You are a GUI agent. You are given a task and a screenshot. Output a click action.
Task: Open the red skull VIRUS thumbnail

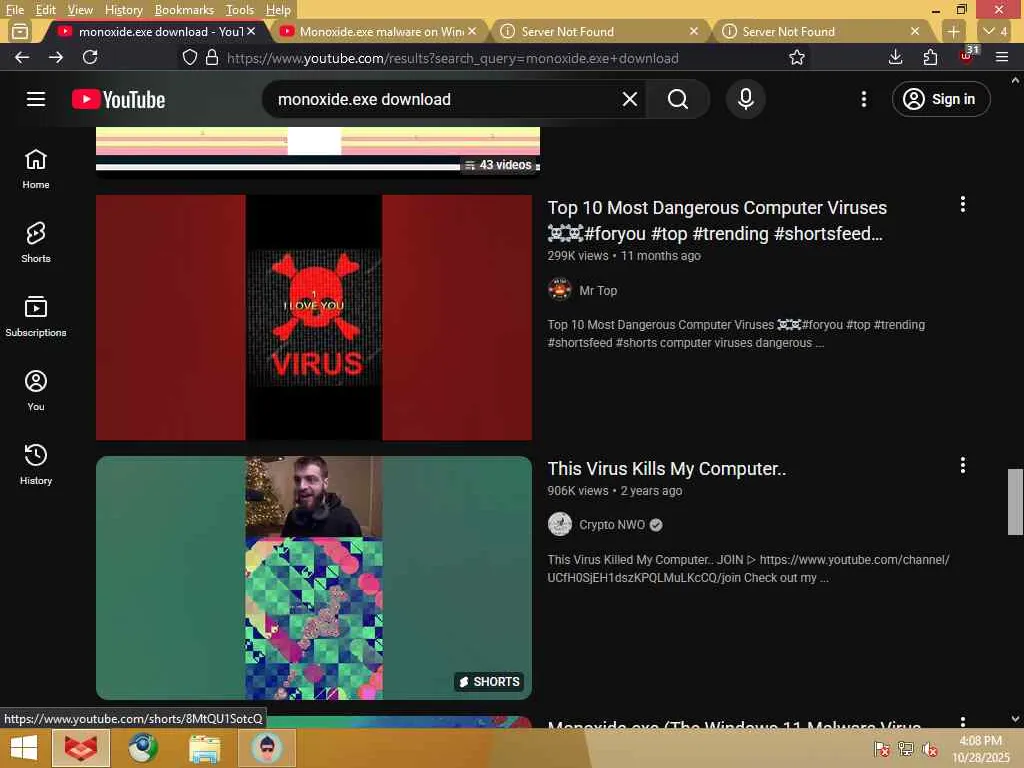tap(314, 317)
